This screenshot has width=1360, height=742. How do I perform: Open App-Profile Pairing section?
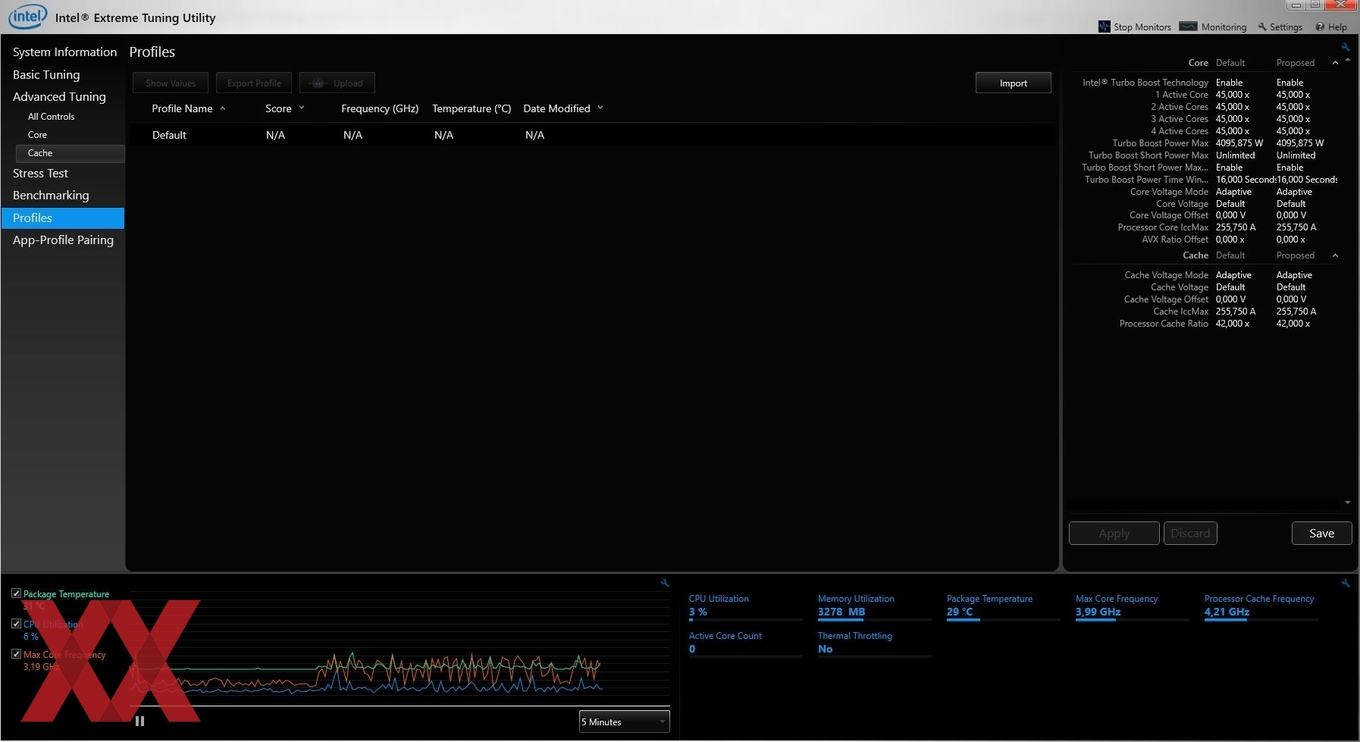coord(64,240)
